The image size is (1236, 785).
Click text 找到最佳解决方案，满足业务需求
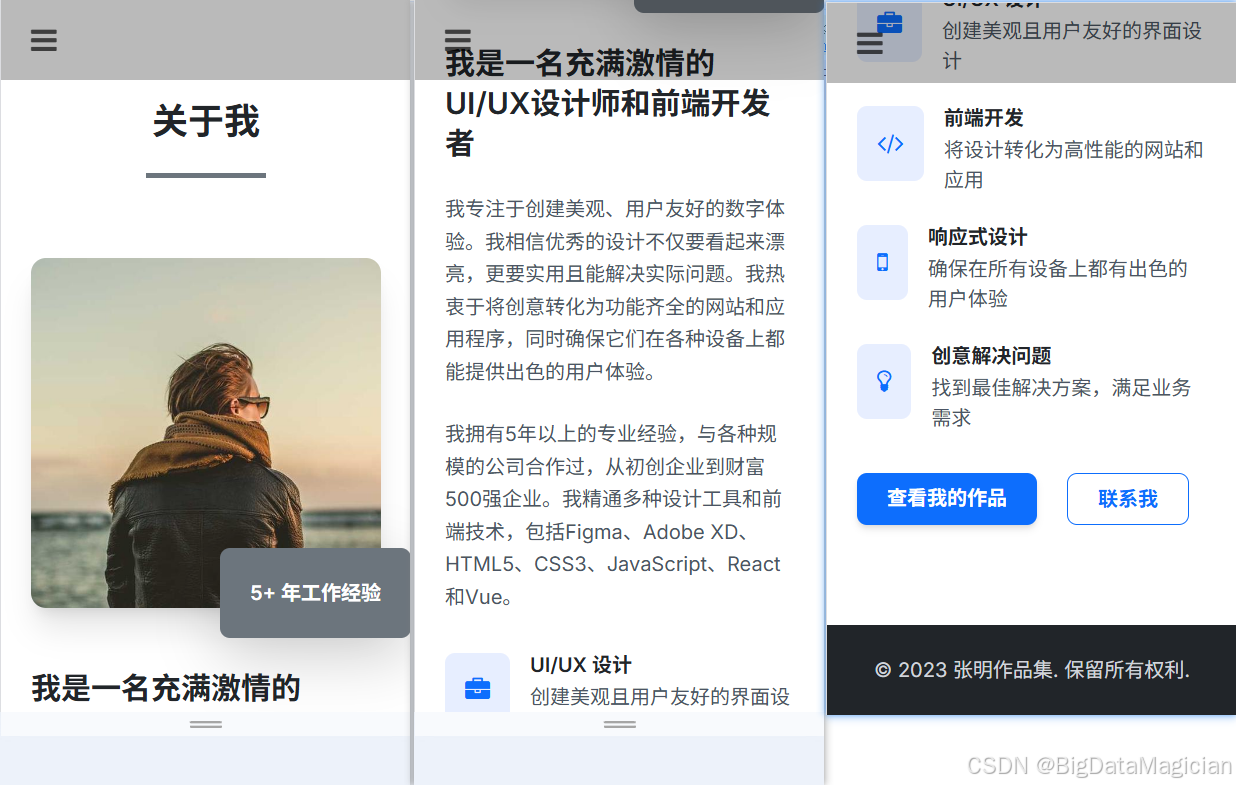tap(1062, 403)
